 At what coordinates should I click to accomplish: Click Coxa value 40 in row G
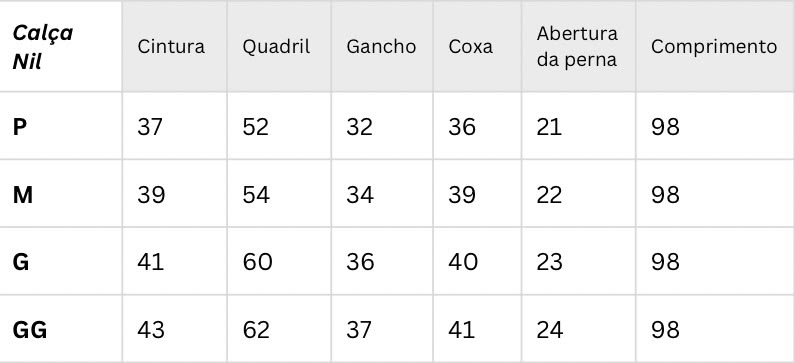463,262
